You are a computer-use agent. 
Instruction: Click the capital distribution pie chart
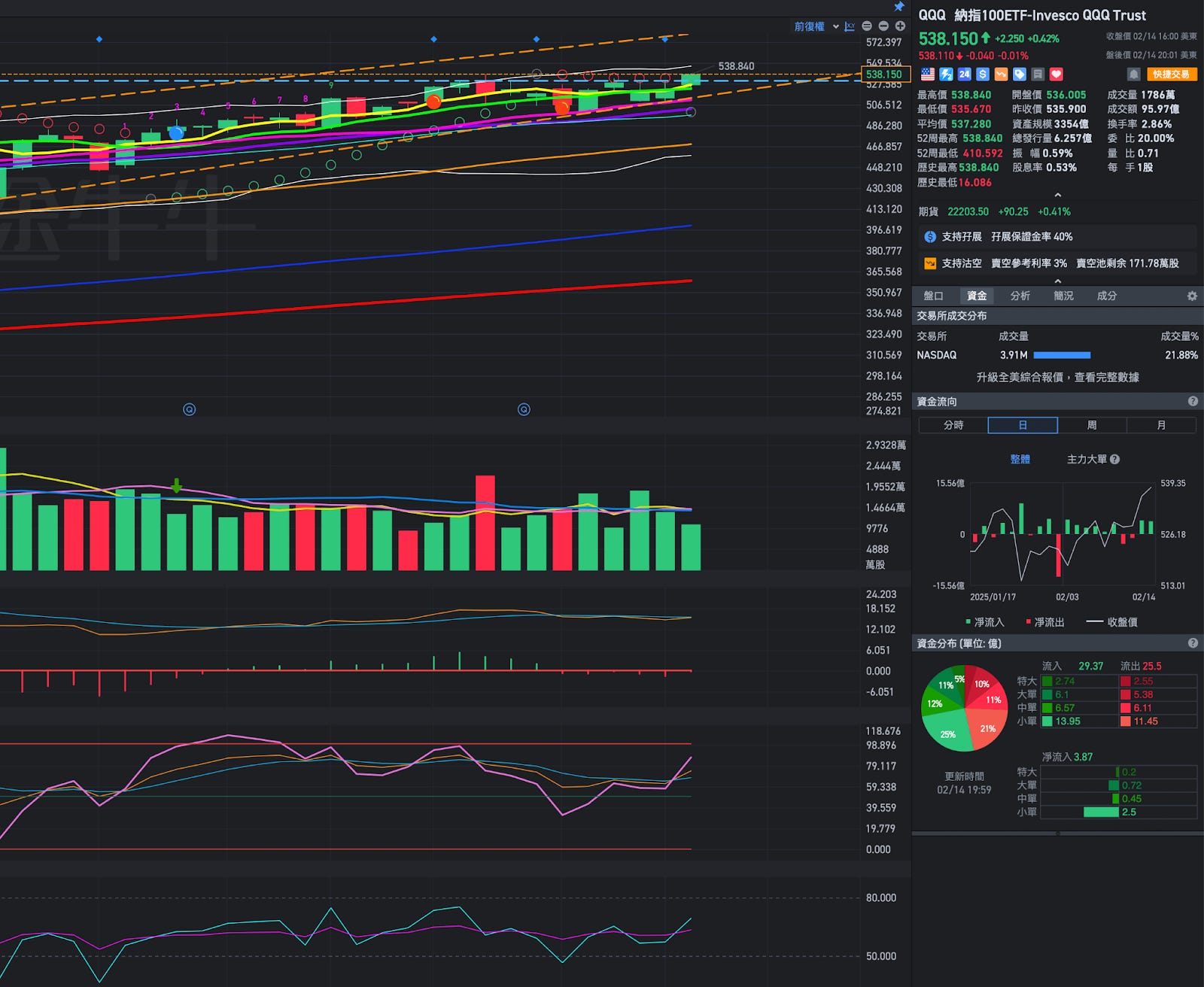(965, 708)
